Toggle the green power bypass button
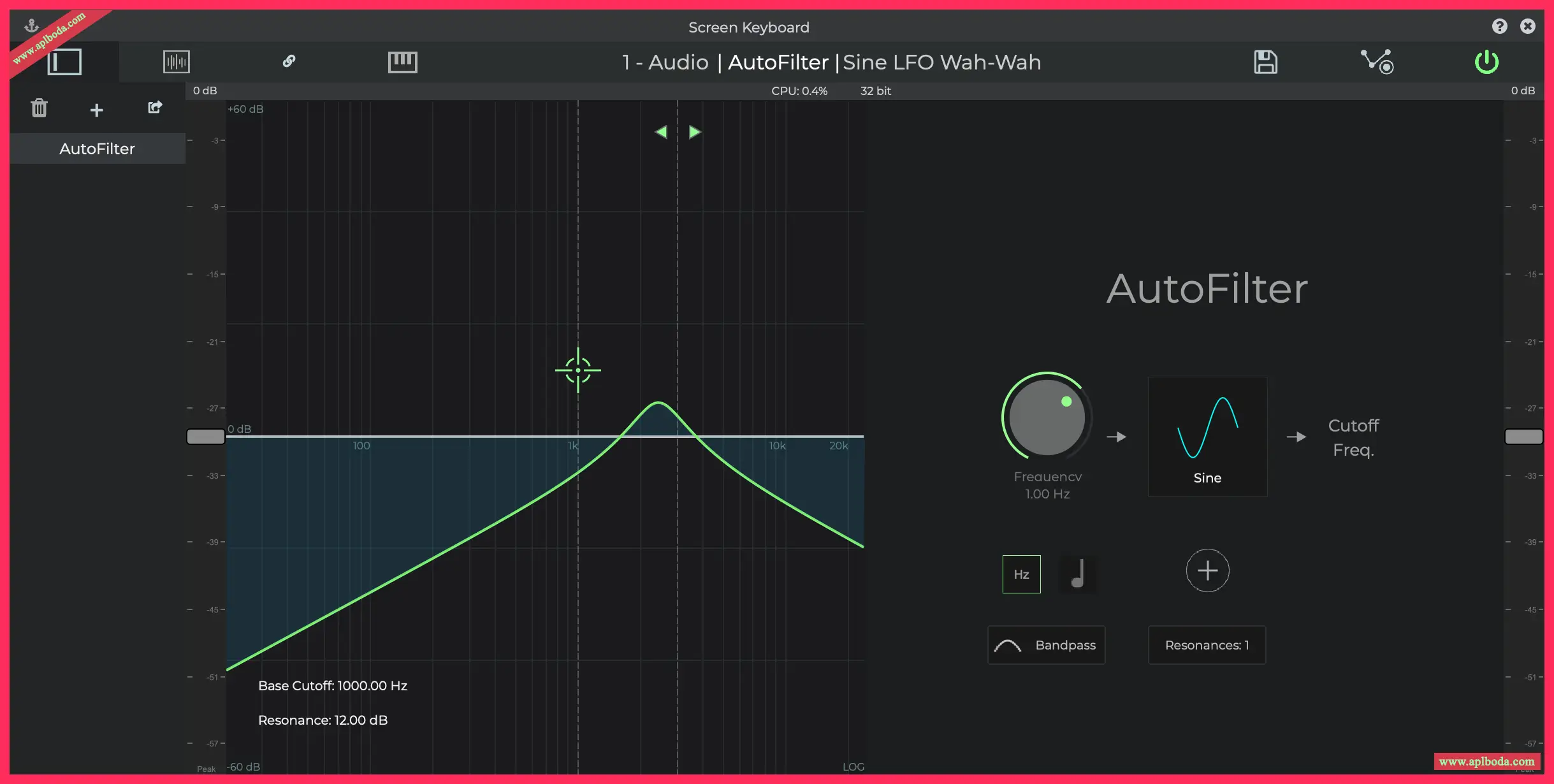 click(1486, 62)
